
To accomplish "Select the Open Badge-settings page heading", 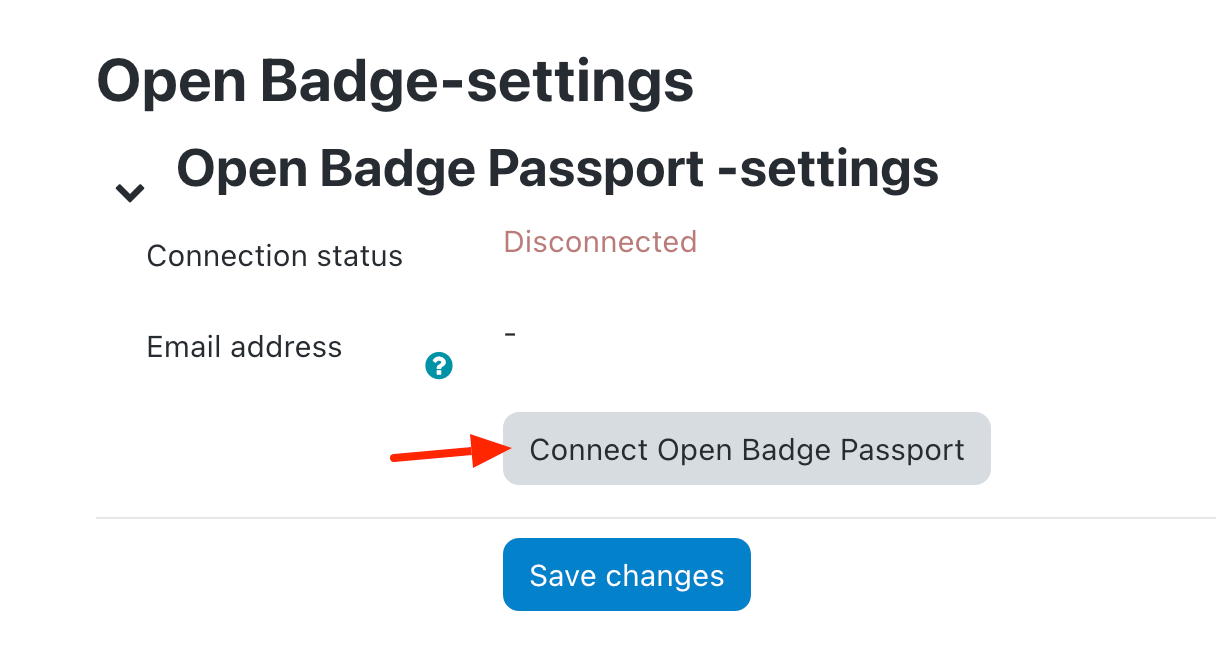I will (x=395, y=81).
